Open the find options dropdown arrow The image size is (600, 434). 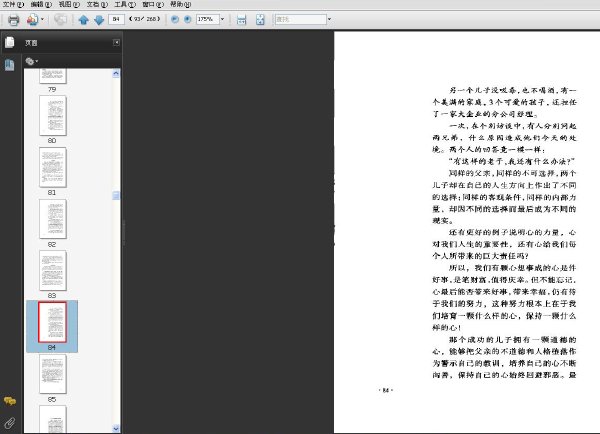click(x=329, y=19)
